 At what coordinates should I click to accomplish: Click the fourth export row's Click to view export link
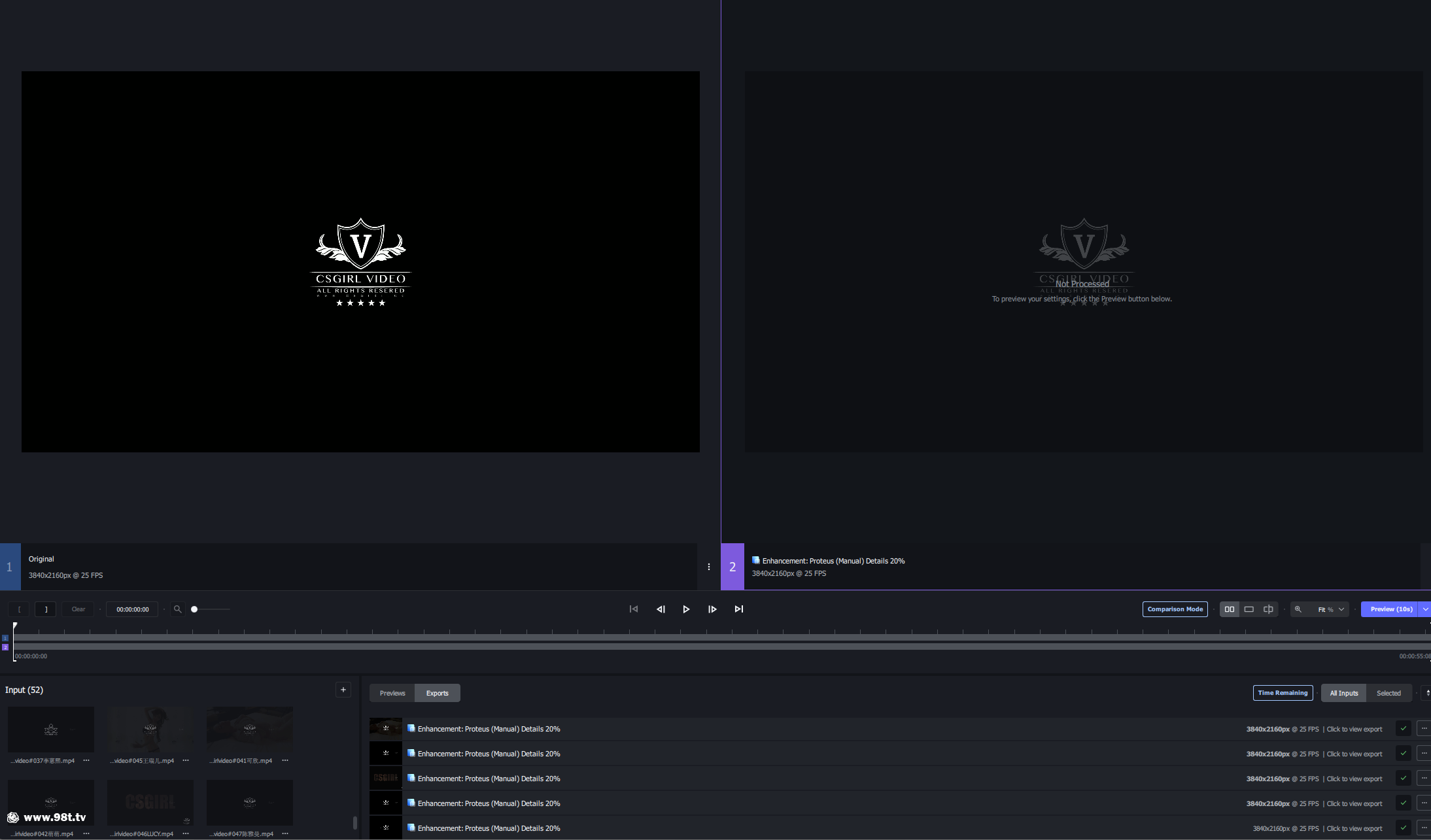[x=1354, y=803]
